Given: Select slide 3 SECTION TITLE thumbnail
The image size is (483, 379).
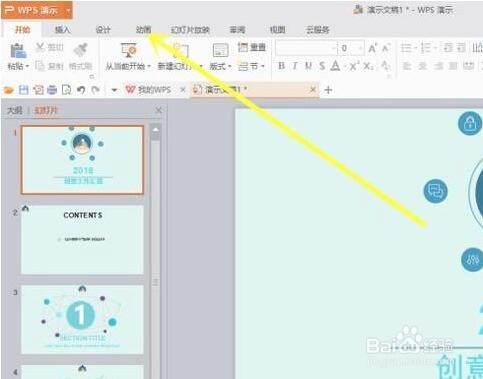Looking at the screenshot, I should click(x=82, y=319).
